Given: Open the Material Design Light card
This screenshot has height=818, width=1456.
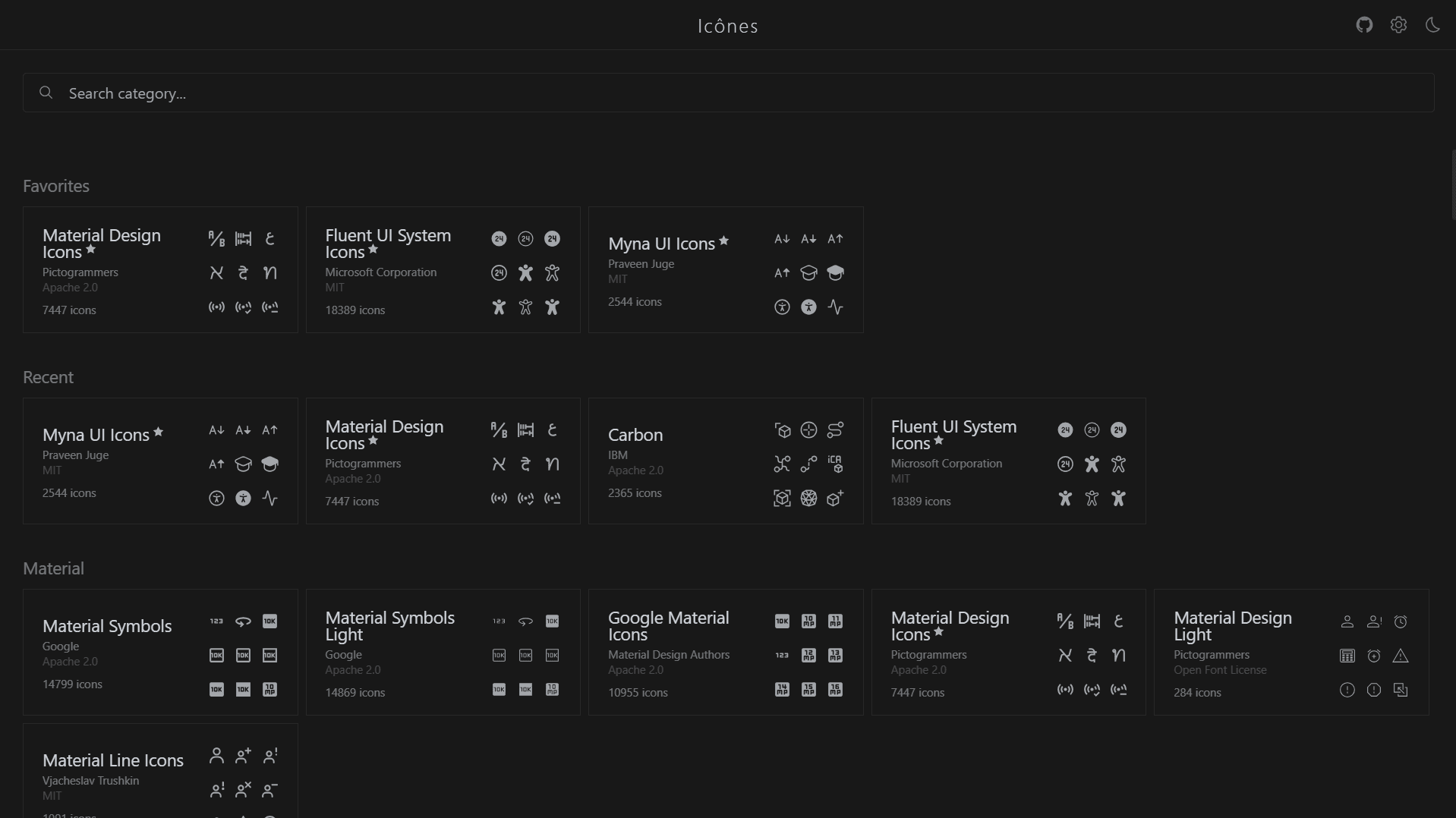Looking at the screenshot, I should 1291,652.
